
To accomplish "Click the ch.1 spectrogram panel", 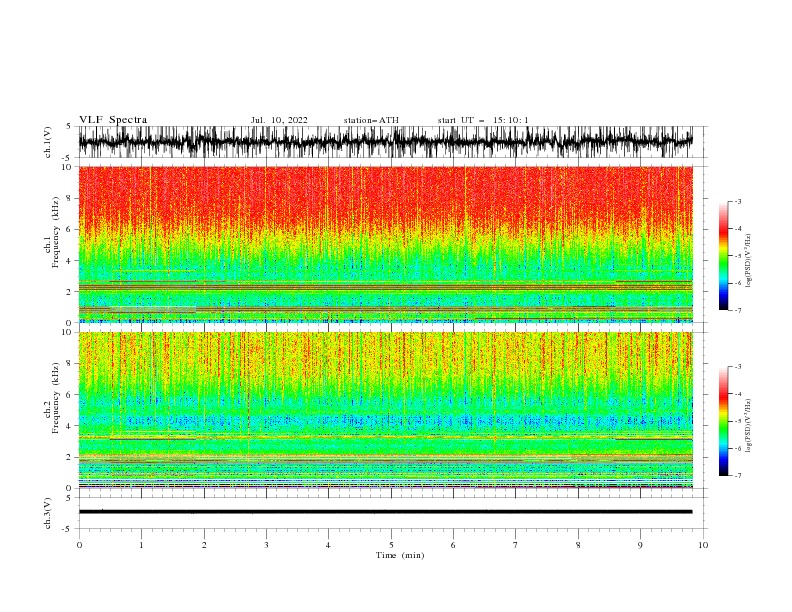I will (385, 244).
